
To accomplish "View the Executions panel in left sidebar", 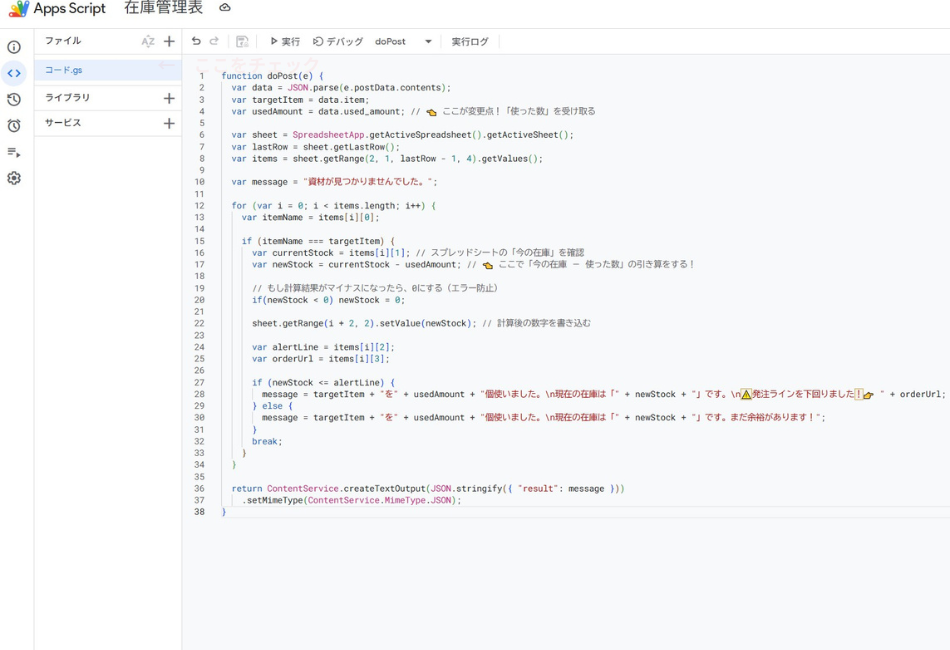I will coord(14,152).
